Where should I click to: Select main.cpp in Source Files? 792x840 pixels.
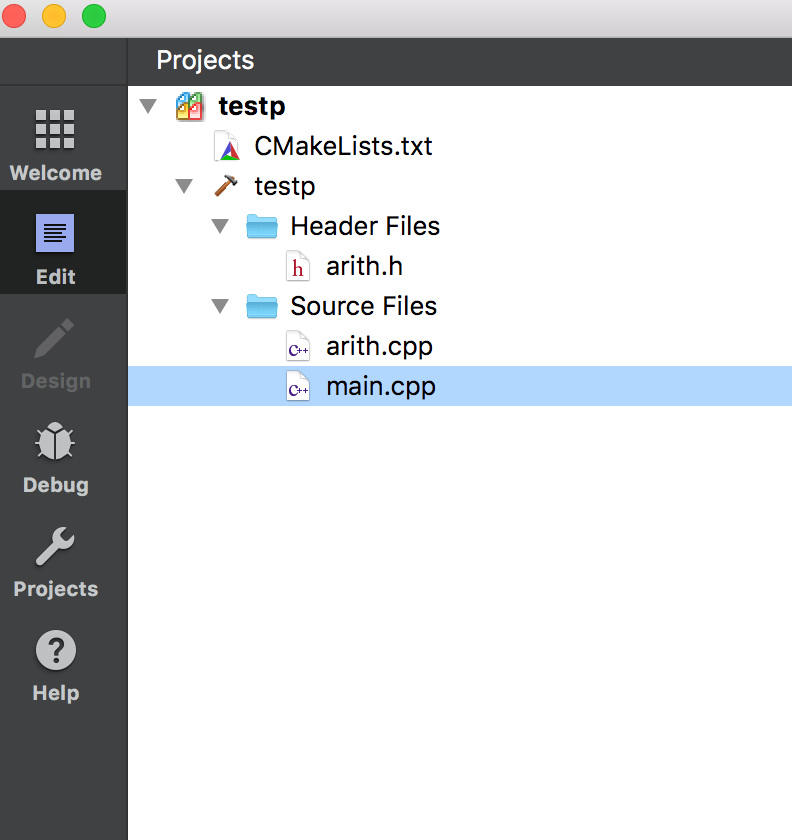pyautogui.click(x=381, y=386)
